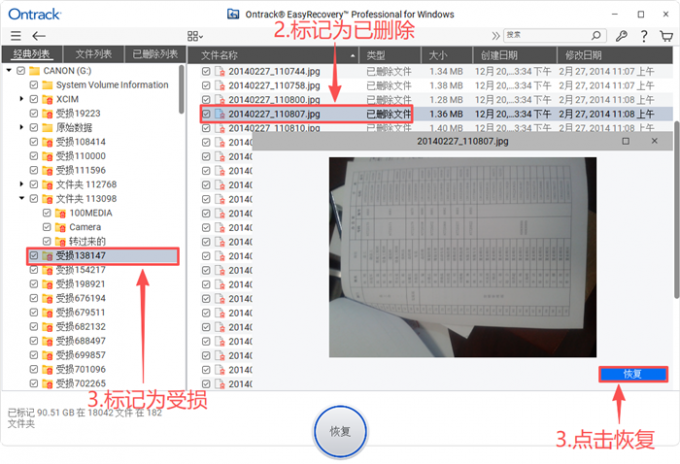This screenshot has width=680, height=464.
Task: Sort by 创建日期 column header
Action: coord(515,55)
